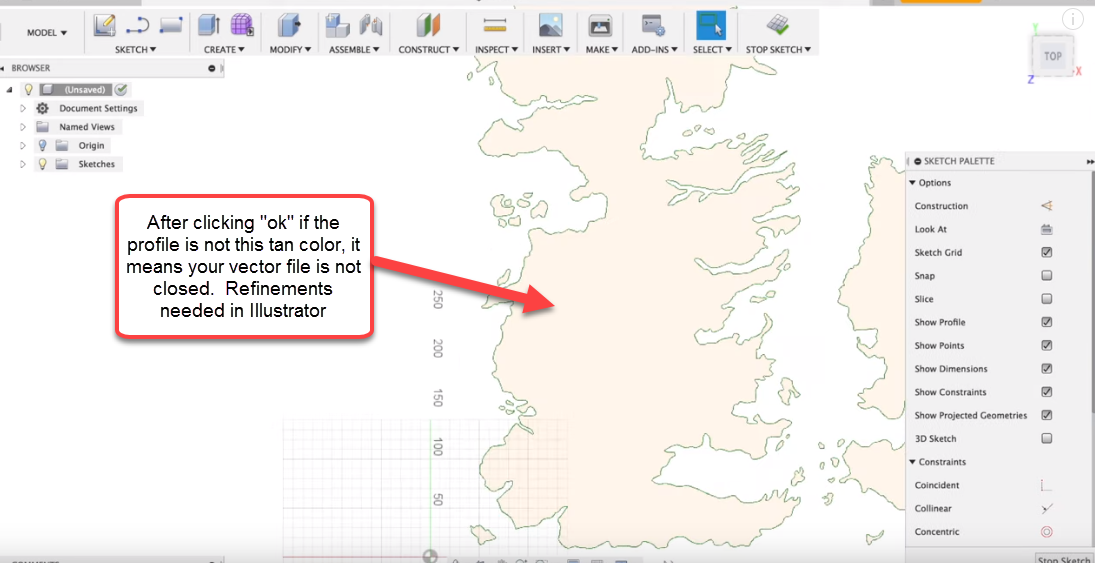
Task: Open the CREATE menu
Action: [224, 50]
